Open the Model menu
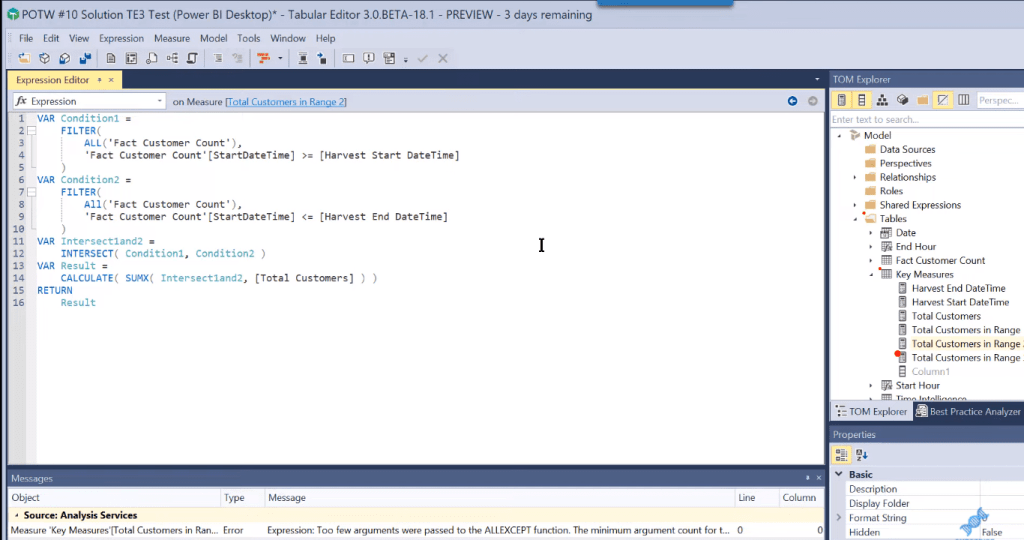Image resolution: width=1024 pixels, height=540 pixels. click(214, 39)
